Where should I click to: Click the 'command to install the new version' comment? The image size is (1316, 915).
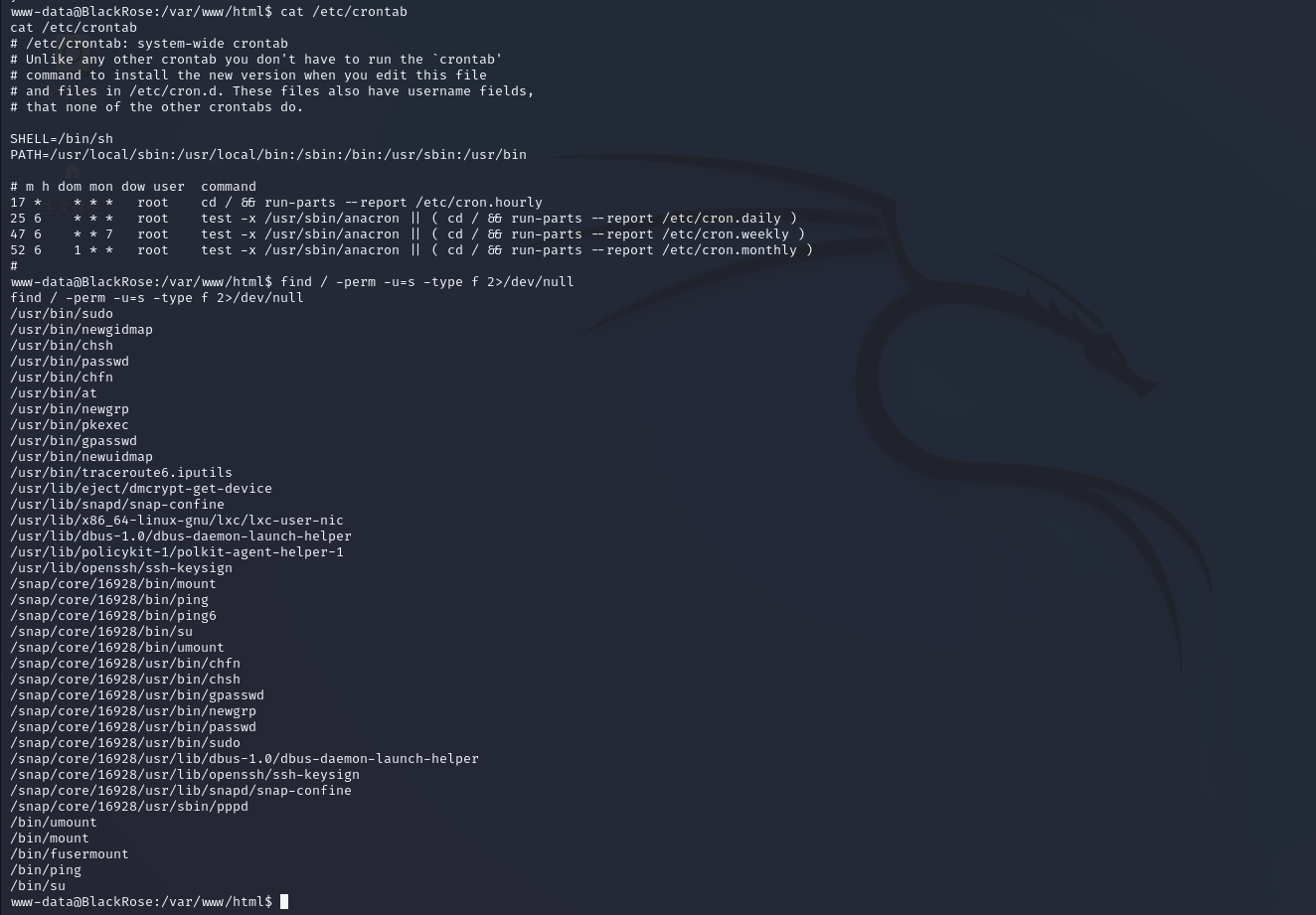[x=248, y=75]
